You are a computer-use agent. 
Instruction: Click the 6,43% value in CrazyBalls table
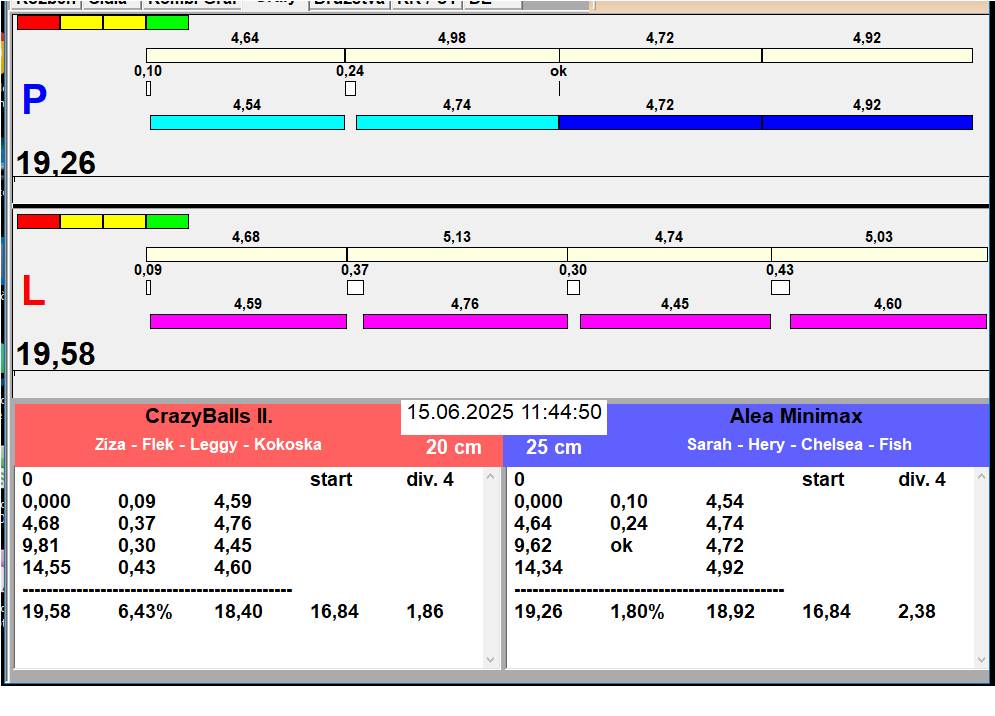[145, 611]
